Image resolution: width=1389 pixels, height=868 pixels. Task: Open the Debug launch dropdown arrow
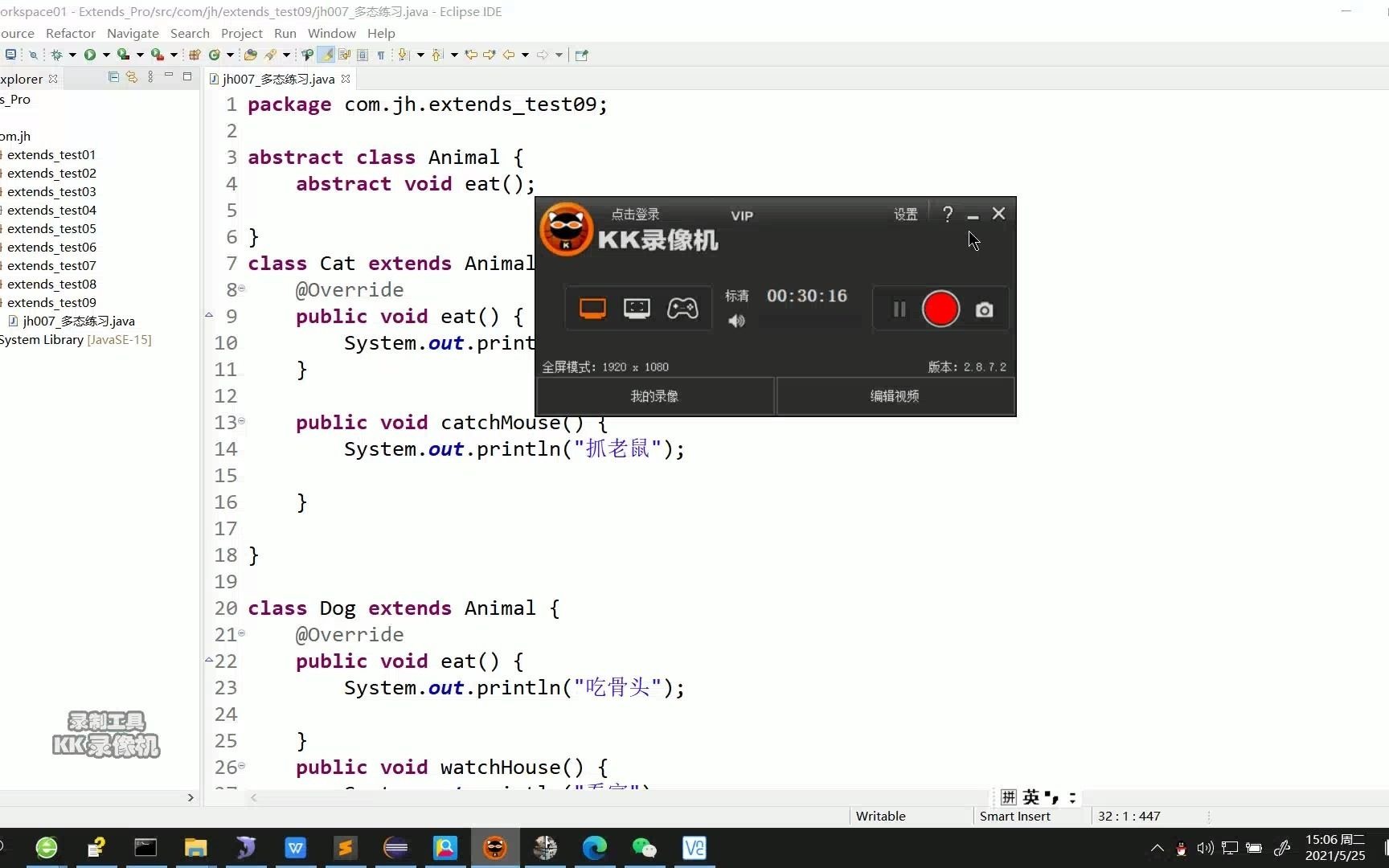72,55
